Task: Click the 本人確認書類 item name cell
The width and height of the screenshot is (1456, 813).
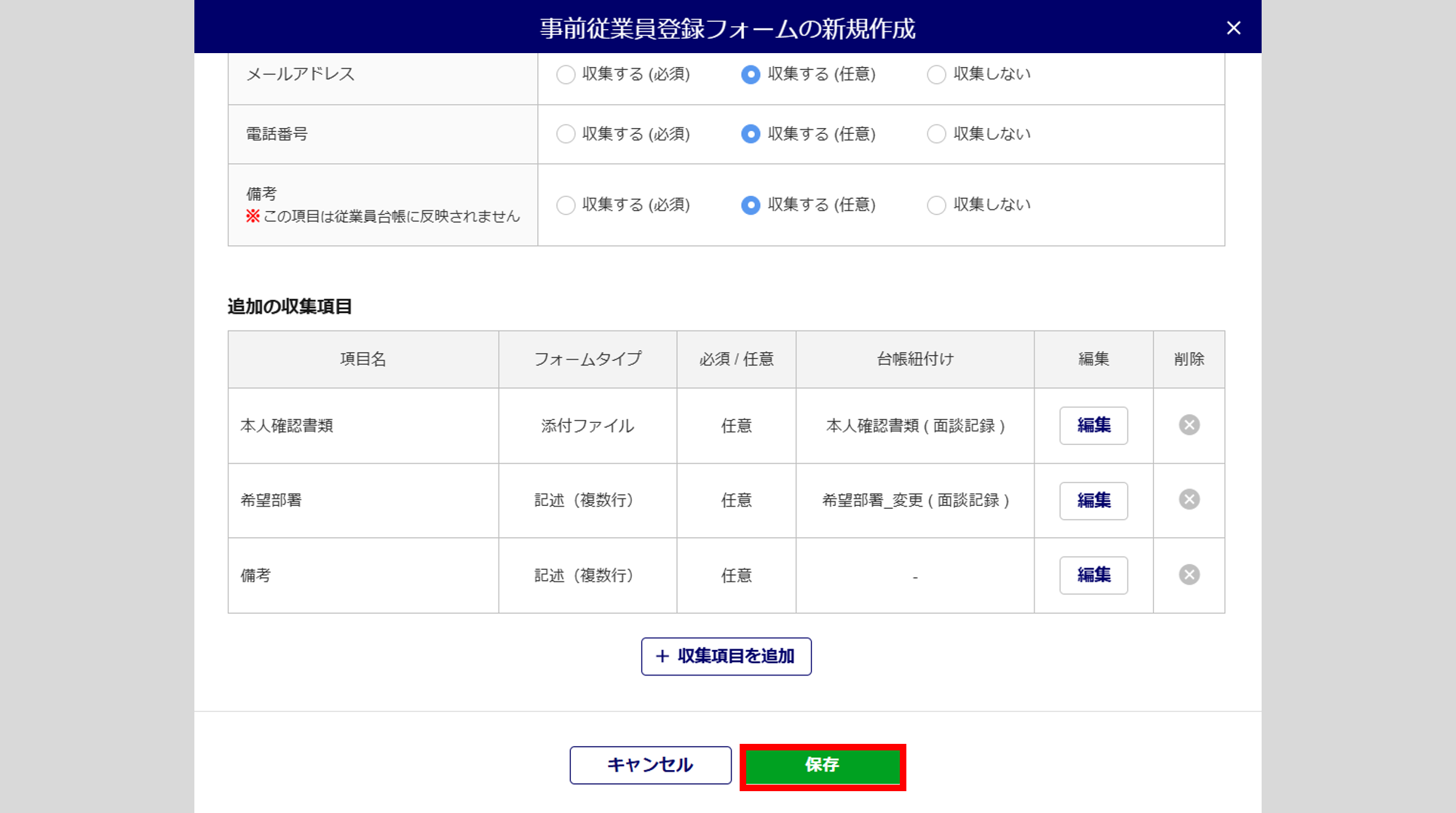Action: click(363, 426)
